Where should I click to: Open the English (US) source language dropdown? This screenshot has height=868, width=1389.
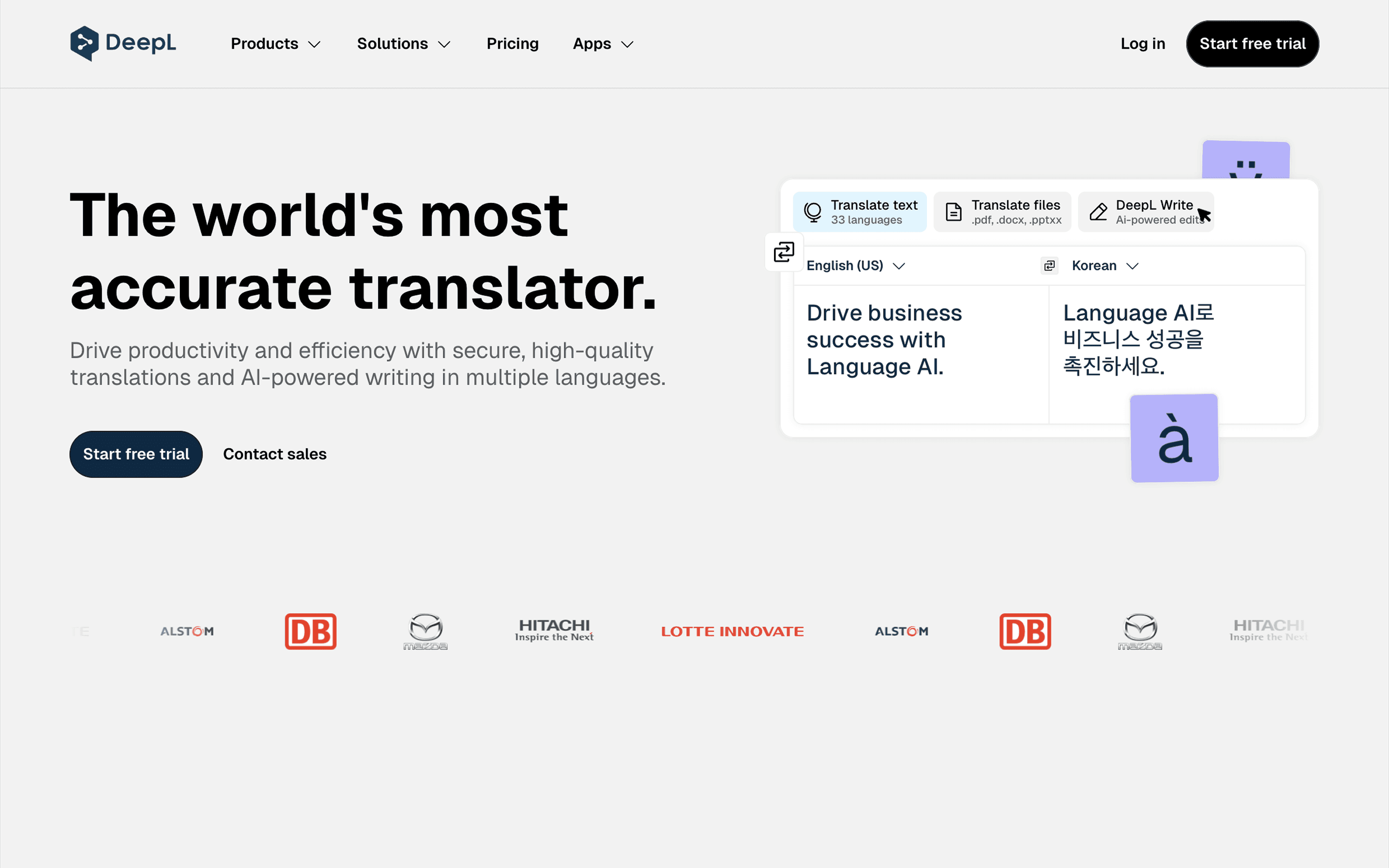(x=855, y=265)
